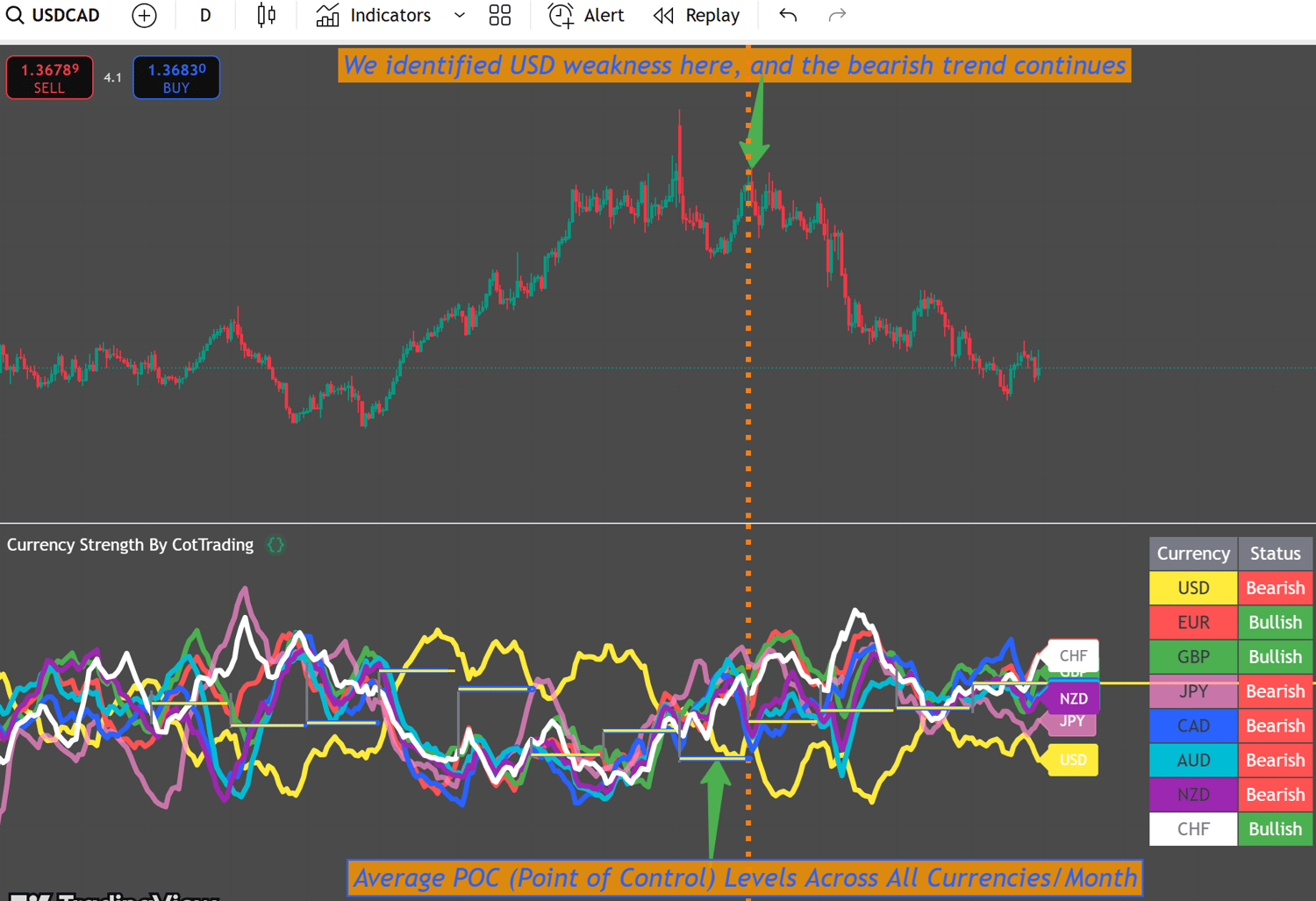Click the yellow USD line-end label on the chart
The width and height of the screenshot is (1316, 901).
pyautogui.click(x=1073, y=760)
